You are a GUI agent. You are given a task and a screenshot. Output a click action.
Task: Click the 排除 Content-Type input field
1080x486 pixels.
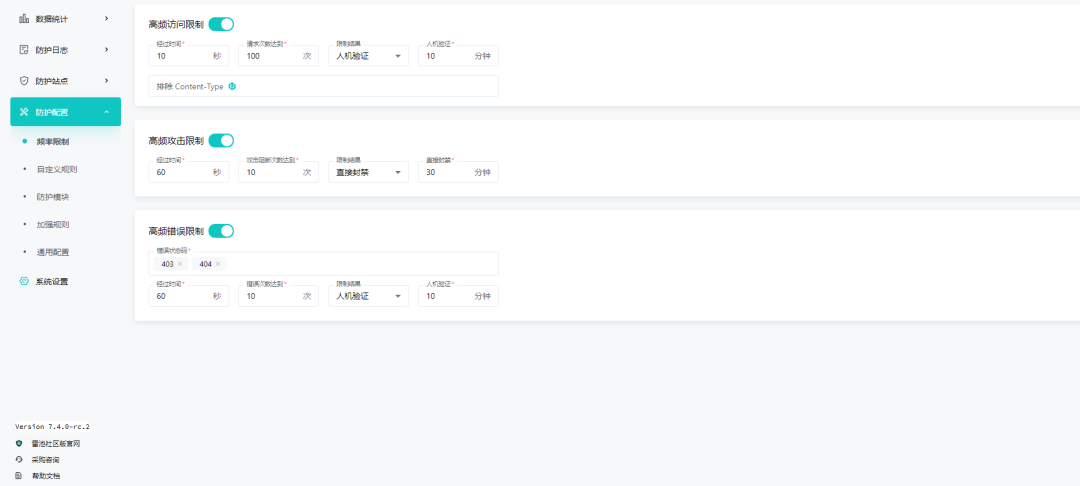(x=323, y=86)
